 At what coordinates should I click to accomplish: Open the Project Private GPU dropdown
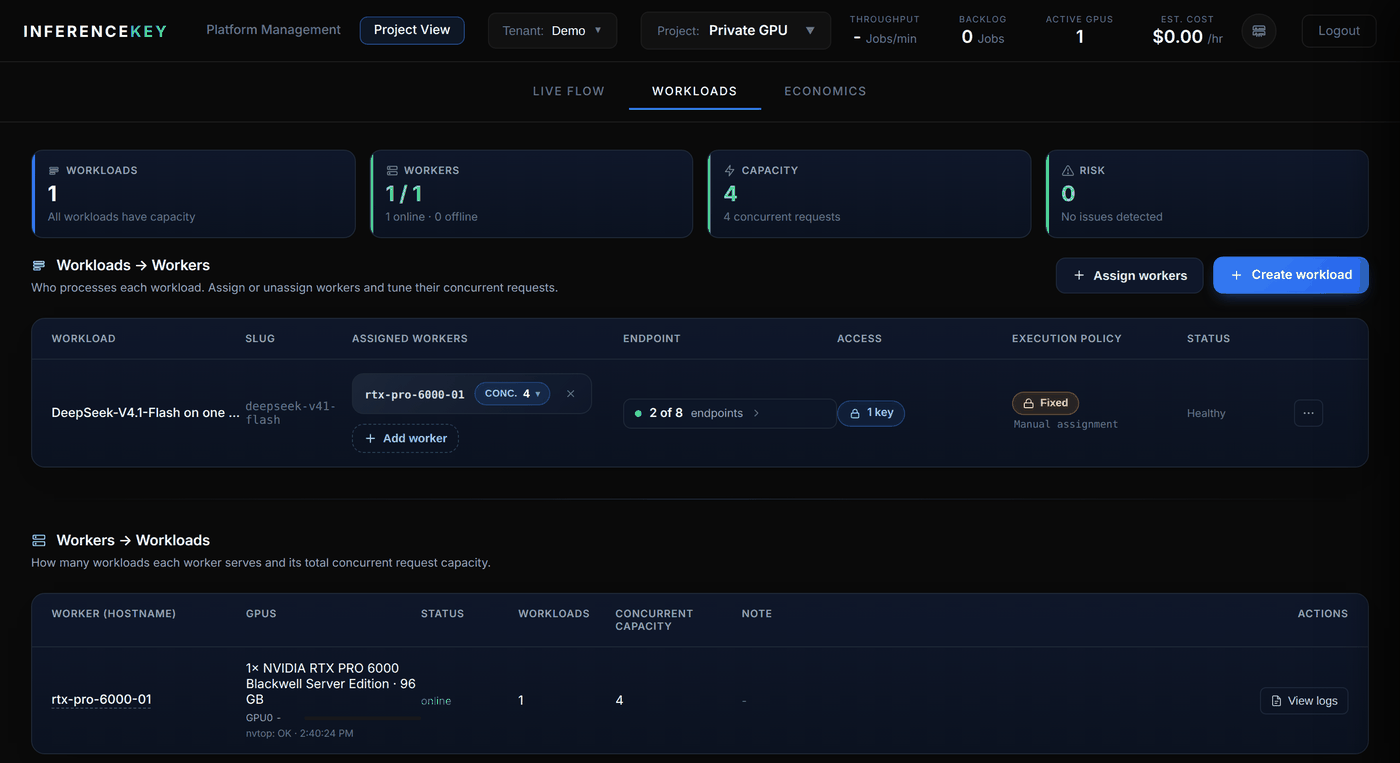point(735,31)
